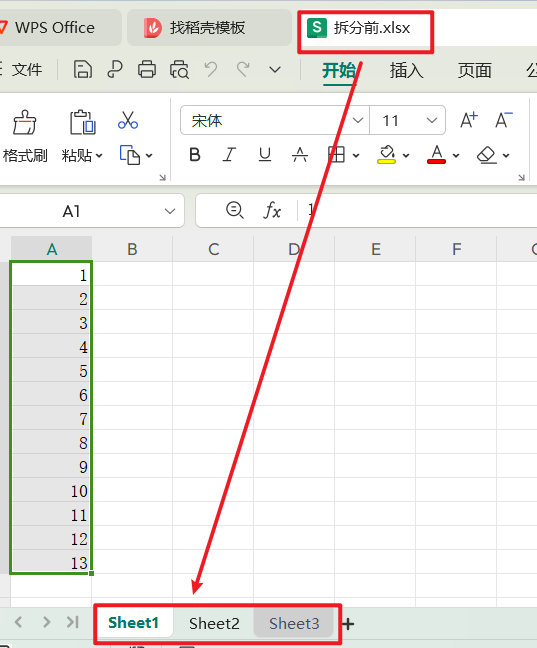Switch to the 开始 ribbon tab
Screen dimensions: 537x648
coord(339,70)
